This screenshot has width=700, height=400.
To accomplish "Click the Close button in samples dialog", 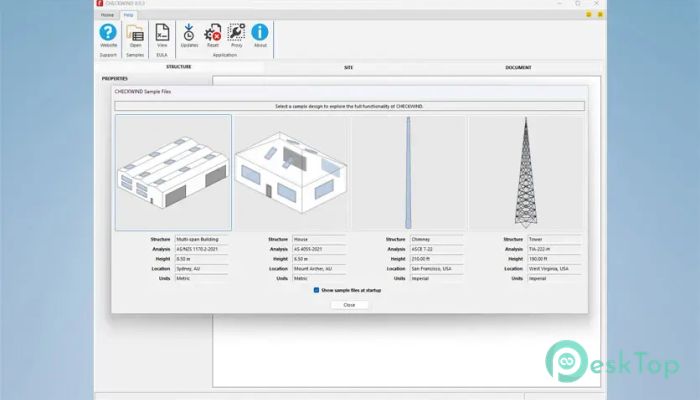I will tap(349, 305).
